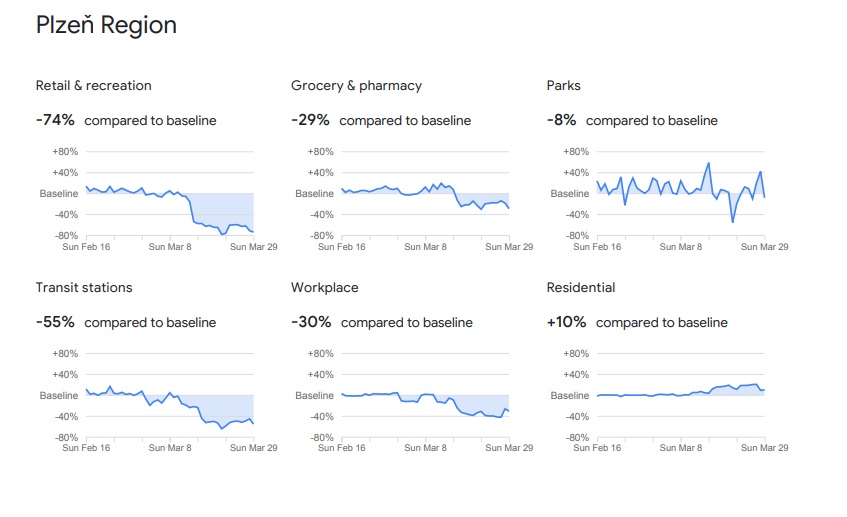Select the Workplace chart title

(x=324, y=288)
